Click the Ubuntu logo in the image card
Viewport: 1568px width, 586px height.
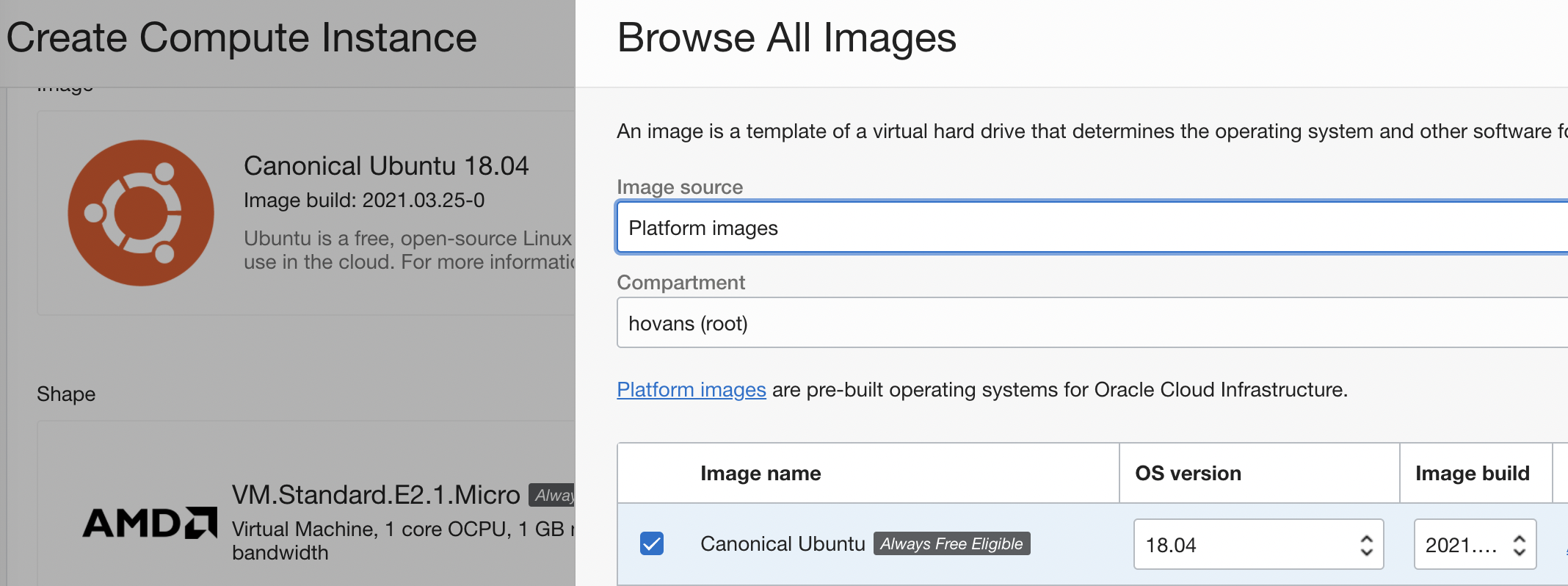(141, 213)
